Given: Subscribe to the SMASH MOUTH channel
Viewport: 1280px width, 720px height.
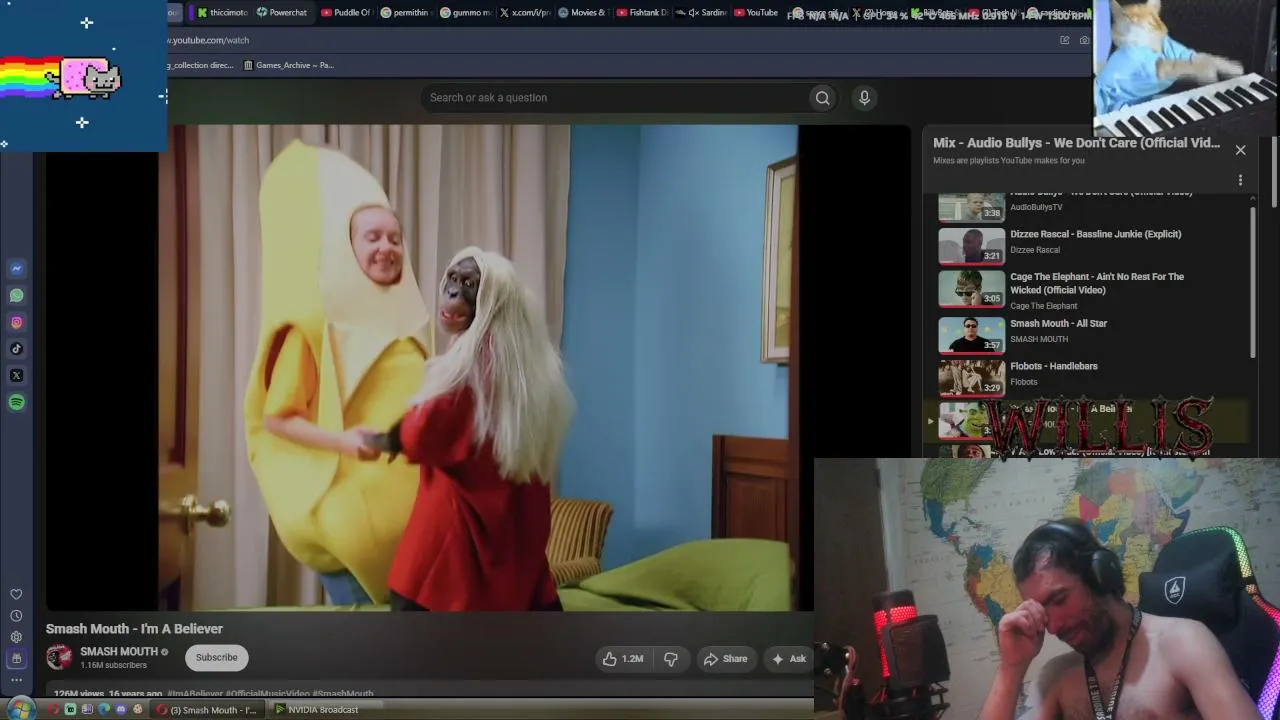Looking at the screenshot, I should pyautogui.click(x=217, y=658).
